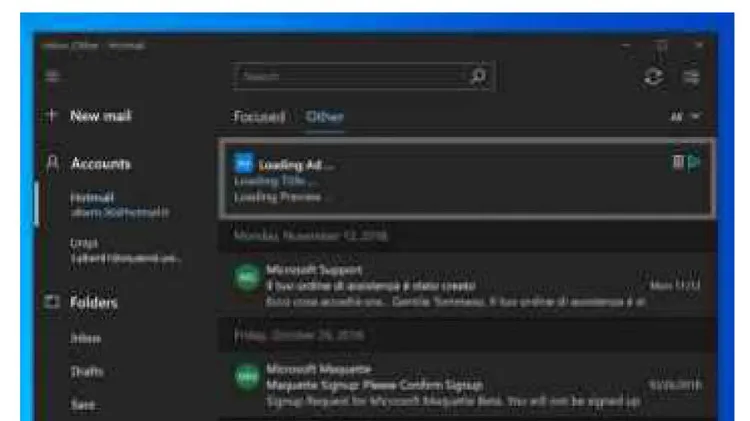Click the Microsoft Marquette green avatar

click(247, 377)
